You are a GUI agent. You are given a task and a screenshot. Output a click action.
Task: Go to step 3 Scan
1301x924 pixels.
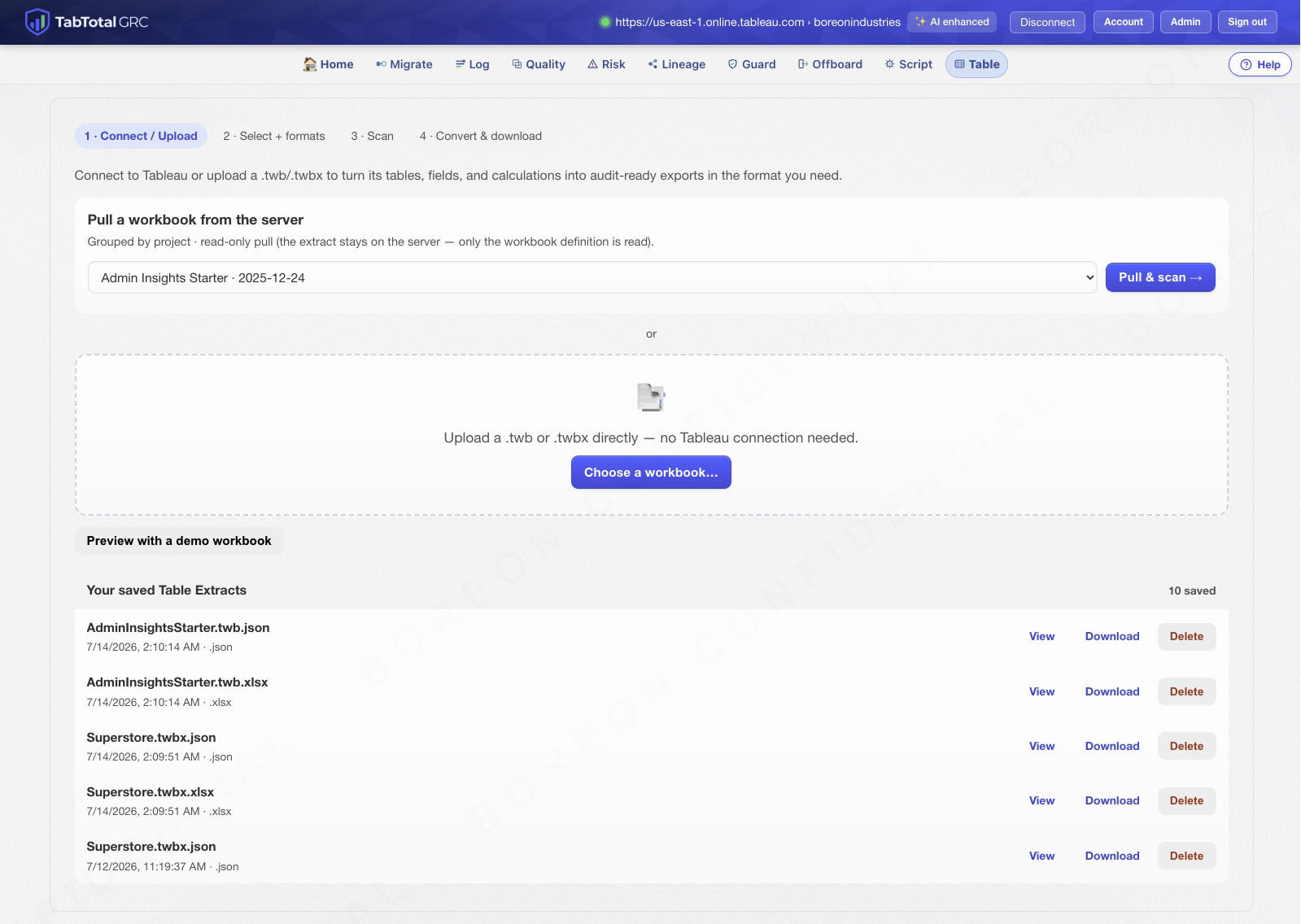pyautogui.click(x=373, y=136)
